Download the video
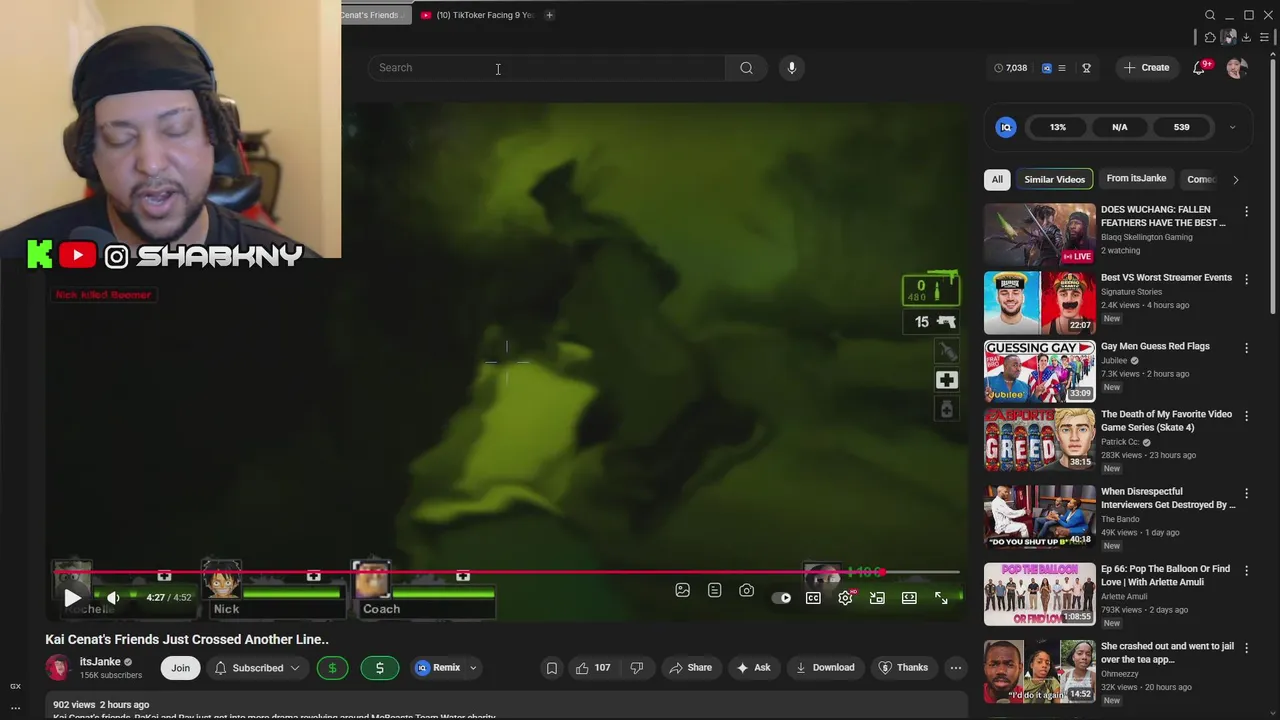Viewport: 1280px width, 720px height. (x=824, y=668)
